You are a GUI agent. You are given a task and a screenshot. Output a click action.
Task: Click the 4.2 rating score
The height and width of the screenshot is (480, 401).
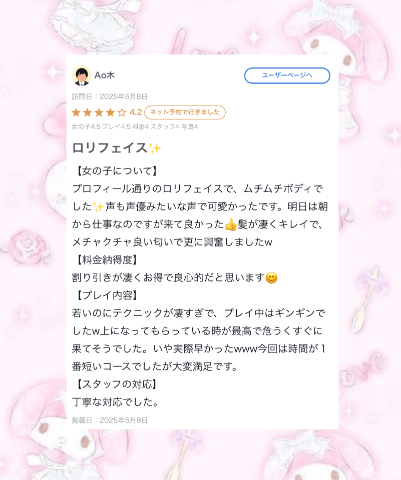click(136, 112)
